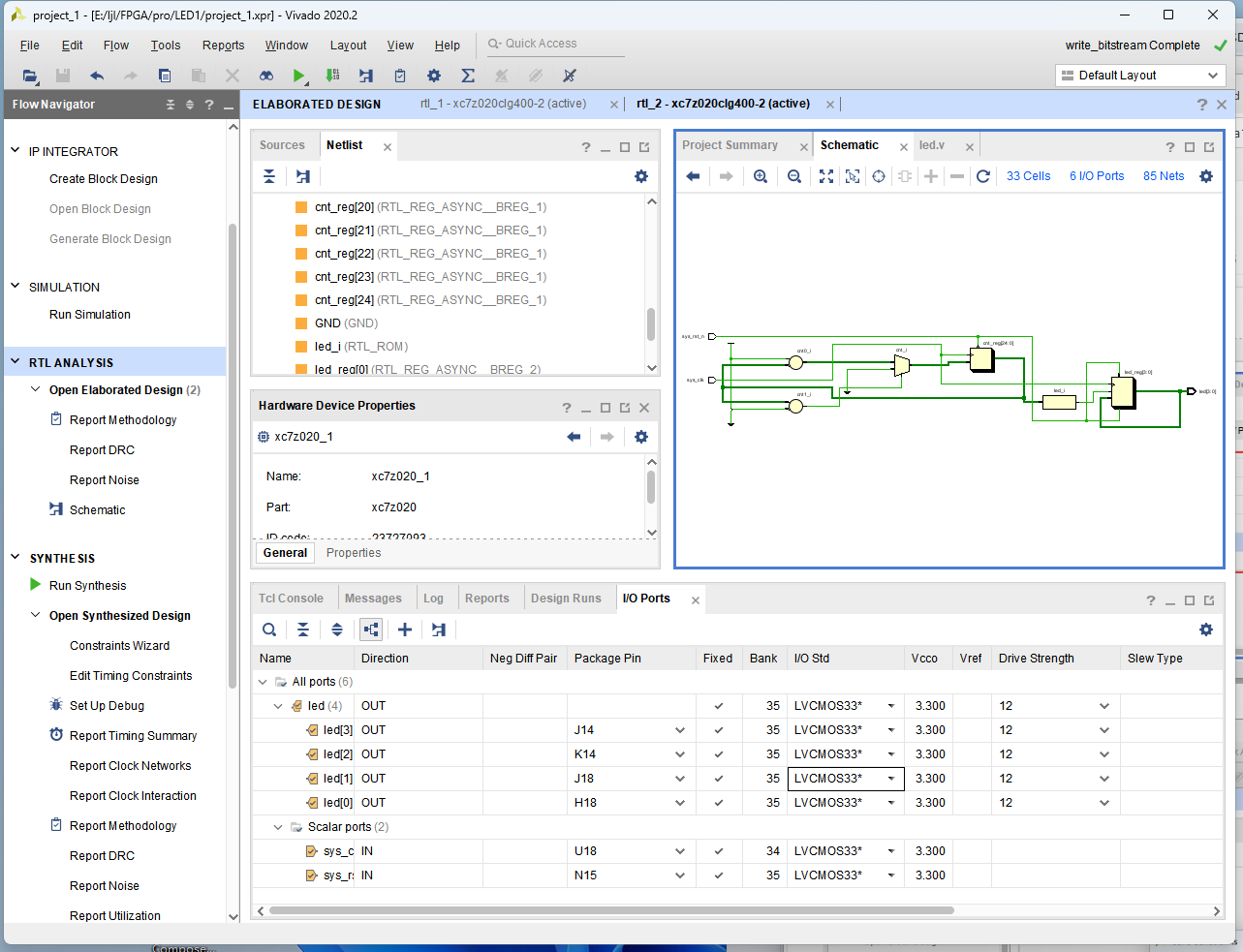This screenshot has width=1243, height=952.
Task: Click I/O Ports horizontal scrollbar
Action: click(x=611, y=910)
